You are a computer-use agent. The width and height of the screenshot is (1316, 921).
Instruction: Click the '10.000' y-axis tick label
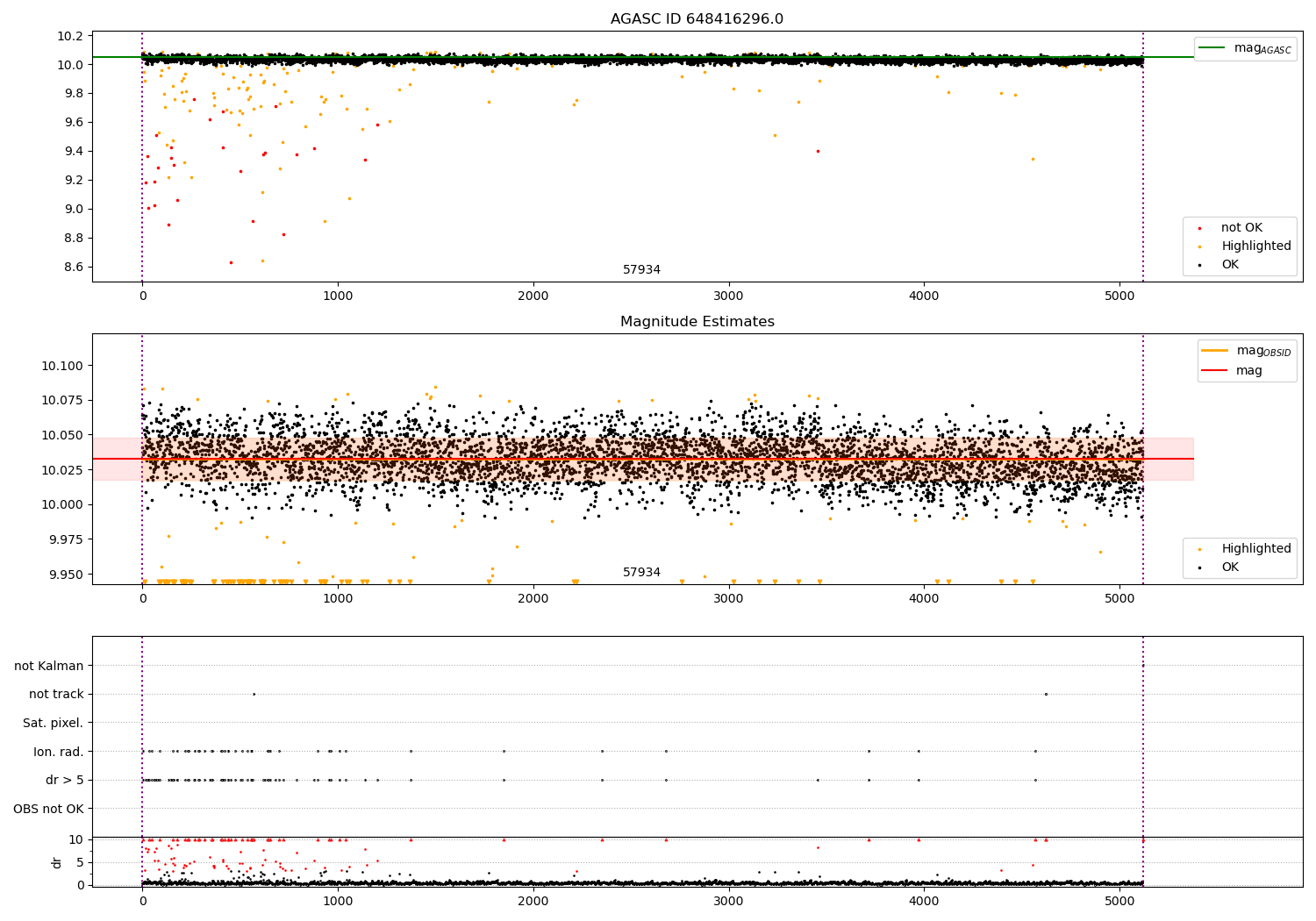click(x=63, y=505)
